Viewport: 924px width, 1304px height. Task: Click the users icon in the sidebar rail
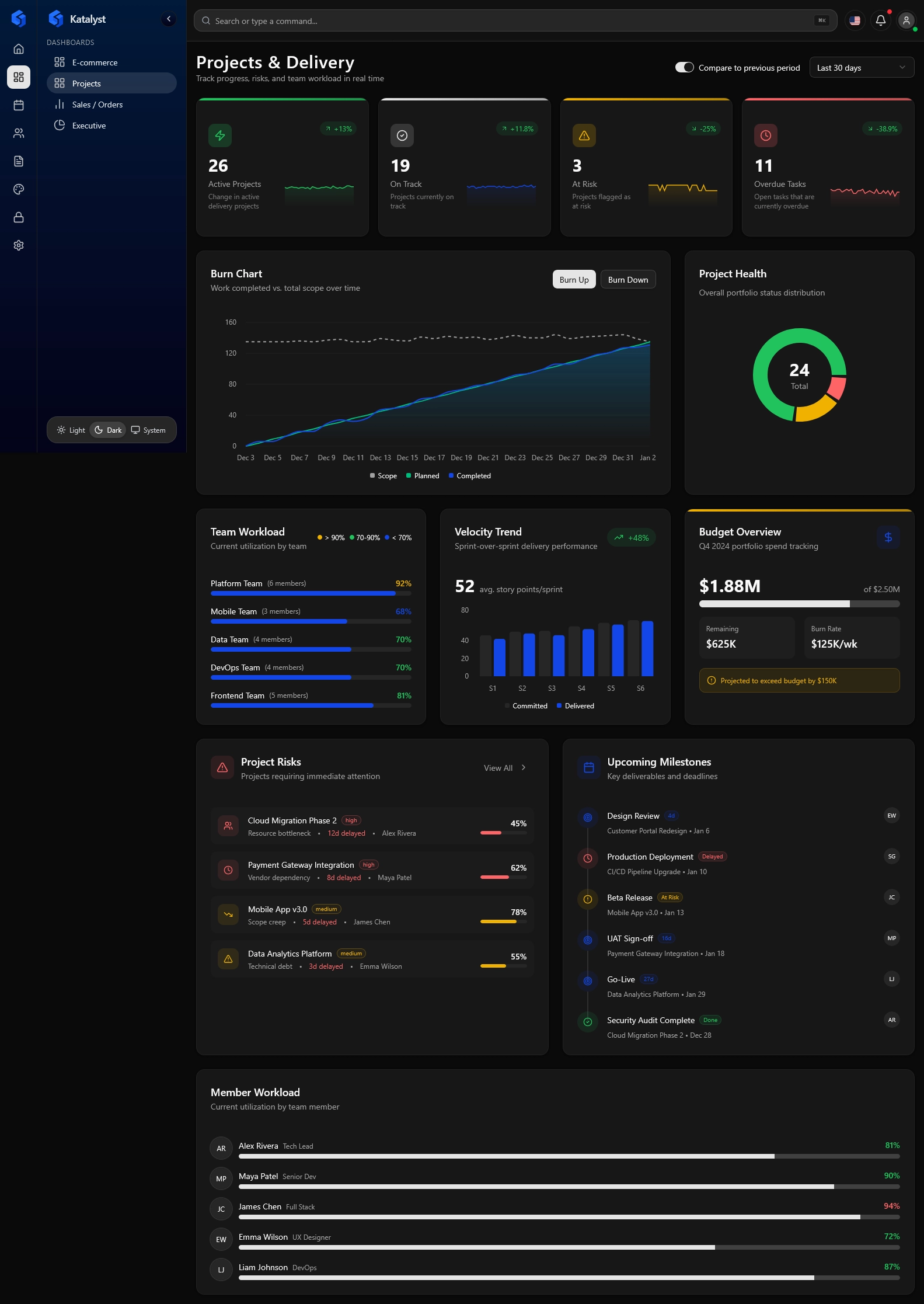(x=19, y=133)
